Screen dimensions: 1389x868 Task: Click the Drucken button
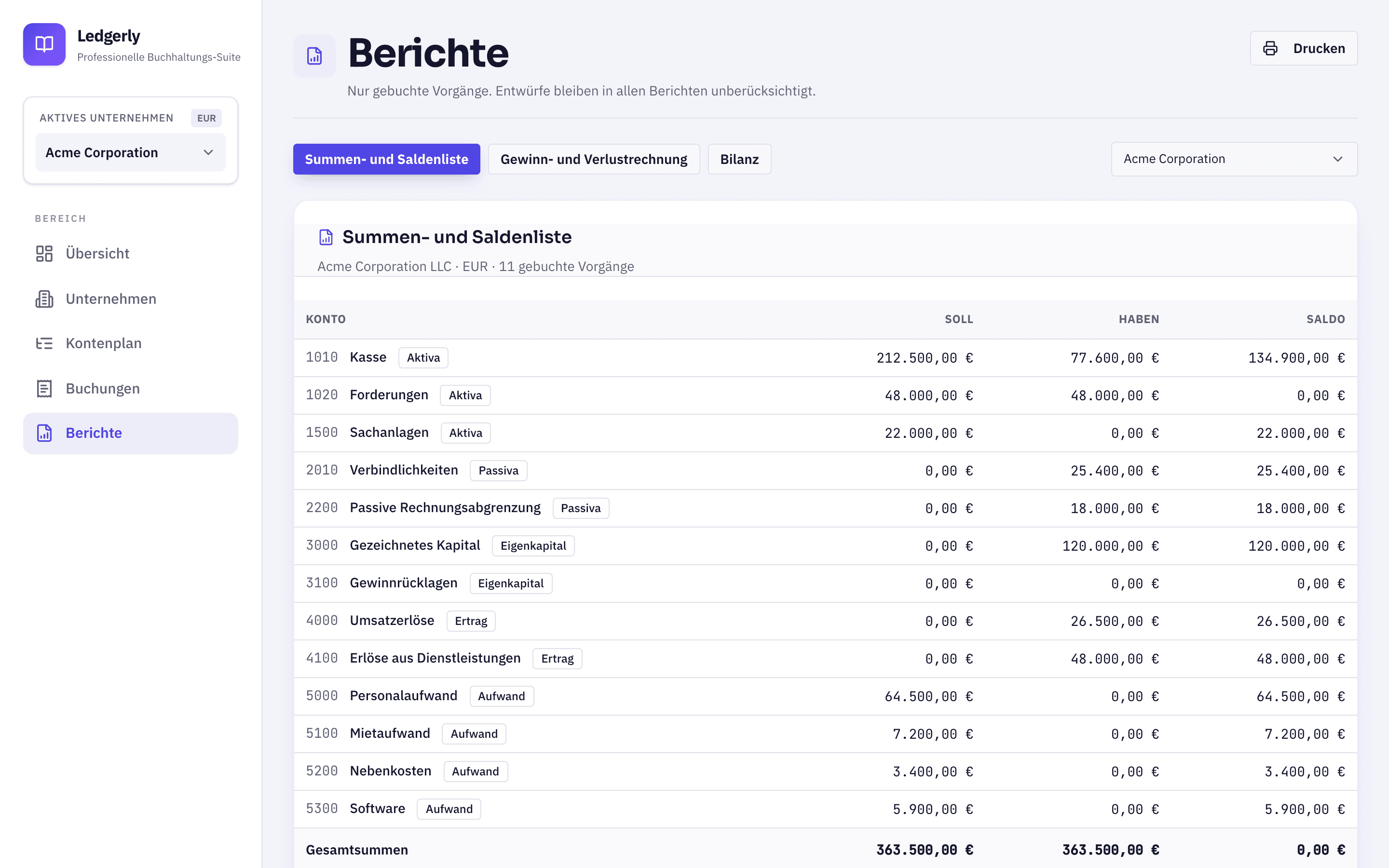pyautogui.click(x=1304, y=48)
